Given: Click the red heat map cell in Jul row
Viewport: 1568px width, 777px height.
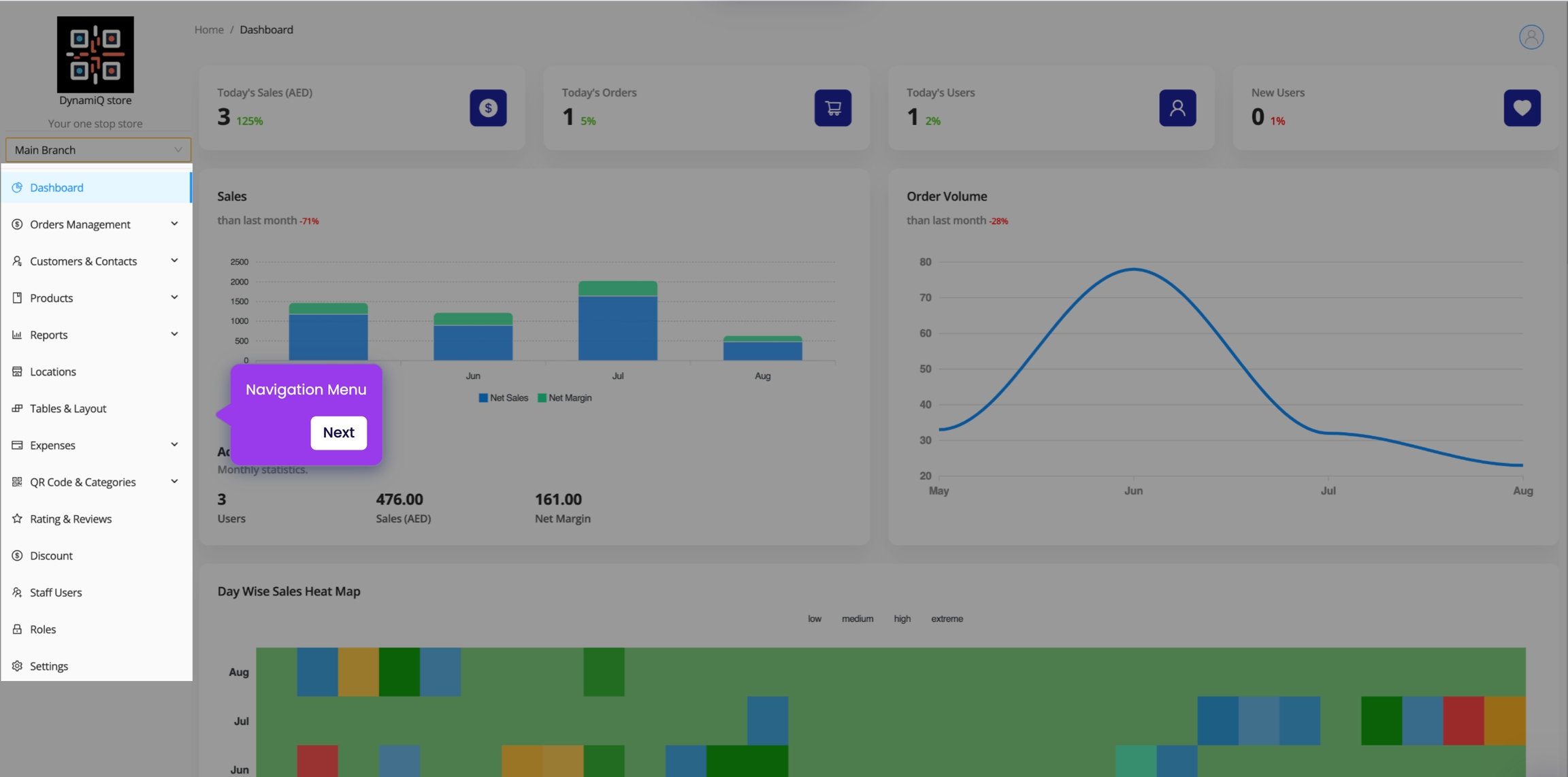Looking at the screenshot, I should (1463, 721).
